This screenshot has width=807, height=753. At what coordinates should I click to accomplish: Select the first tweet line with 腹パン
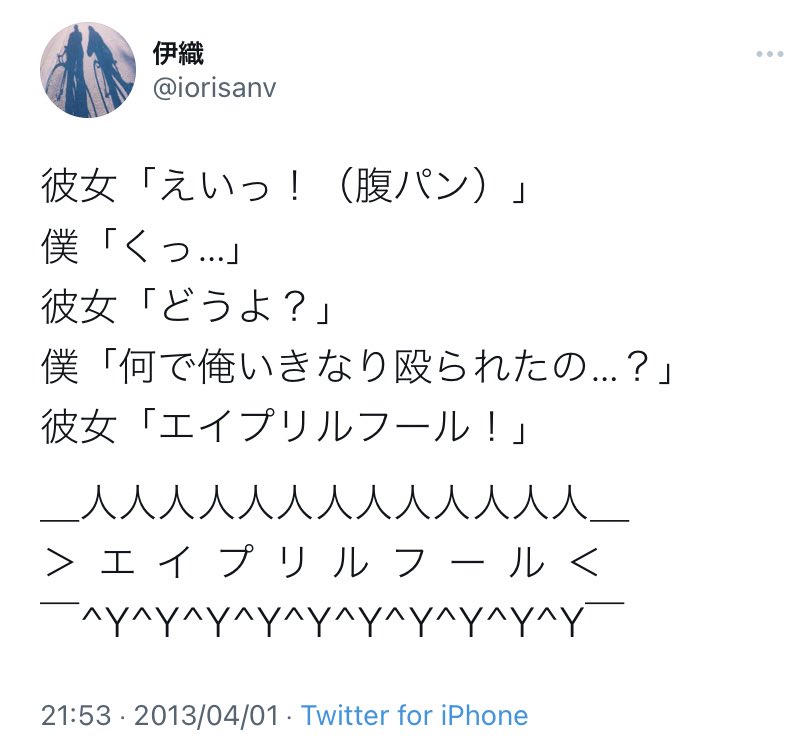(284, 186)
